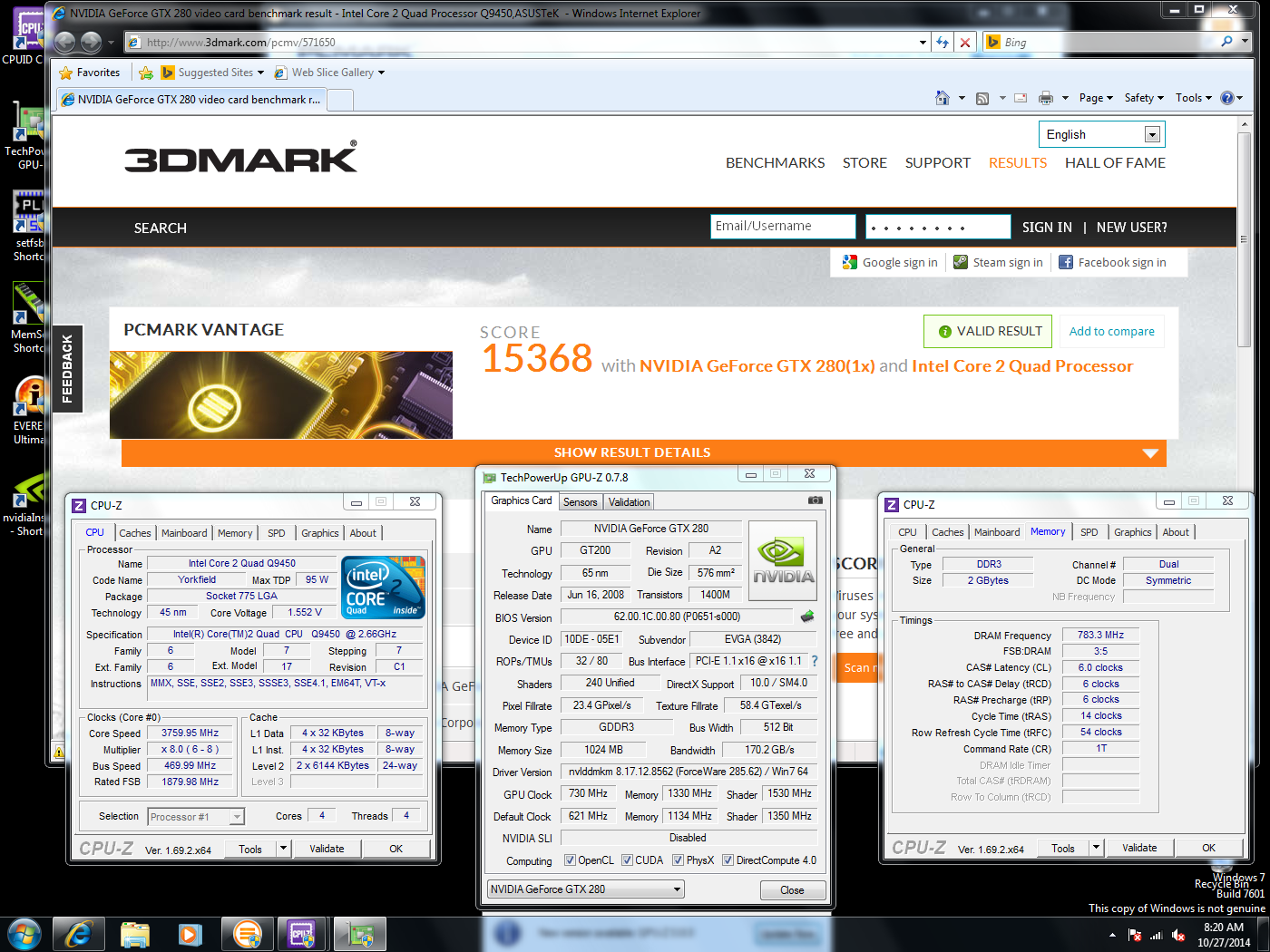
Task: Click the FEEDBACK side tab
Action: tap(67, 369)
